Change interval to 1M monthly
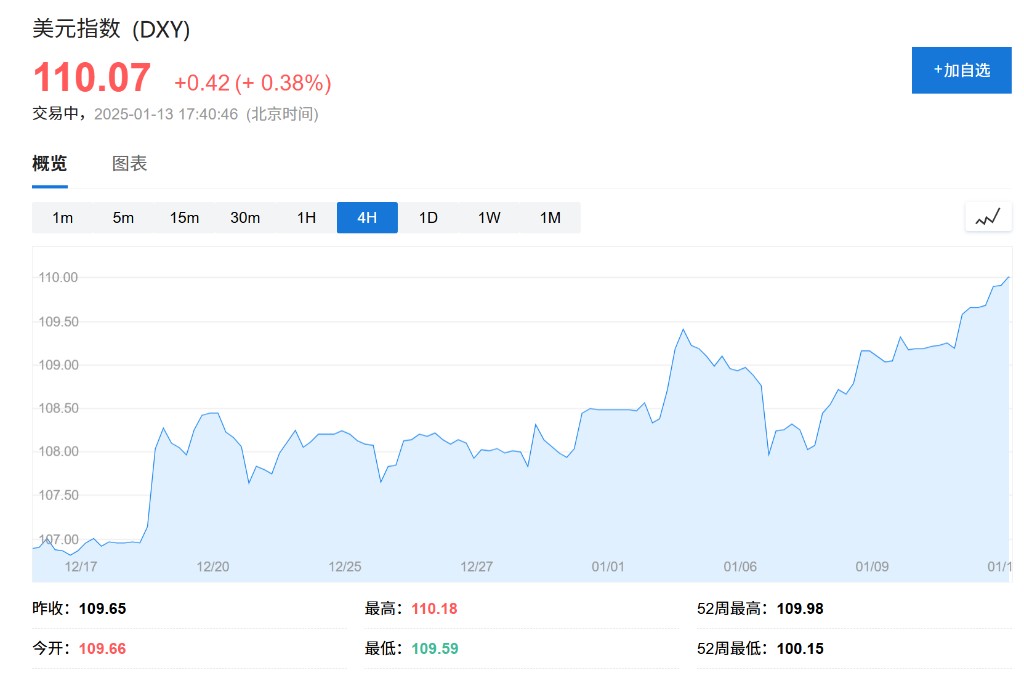 pyautogui.click(x=550, y=218)
